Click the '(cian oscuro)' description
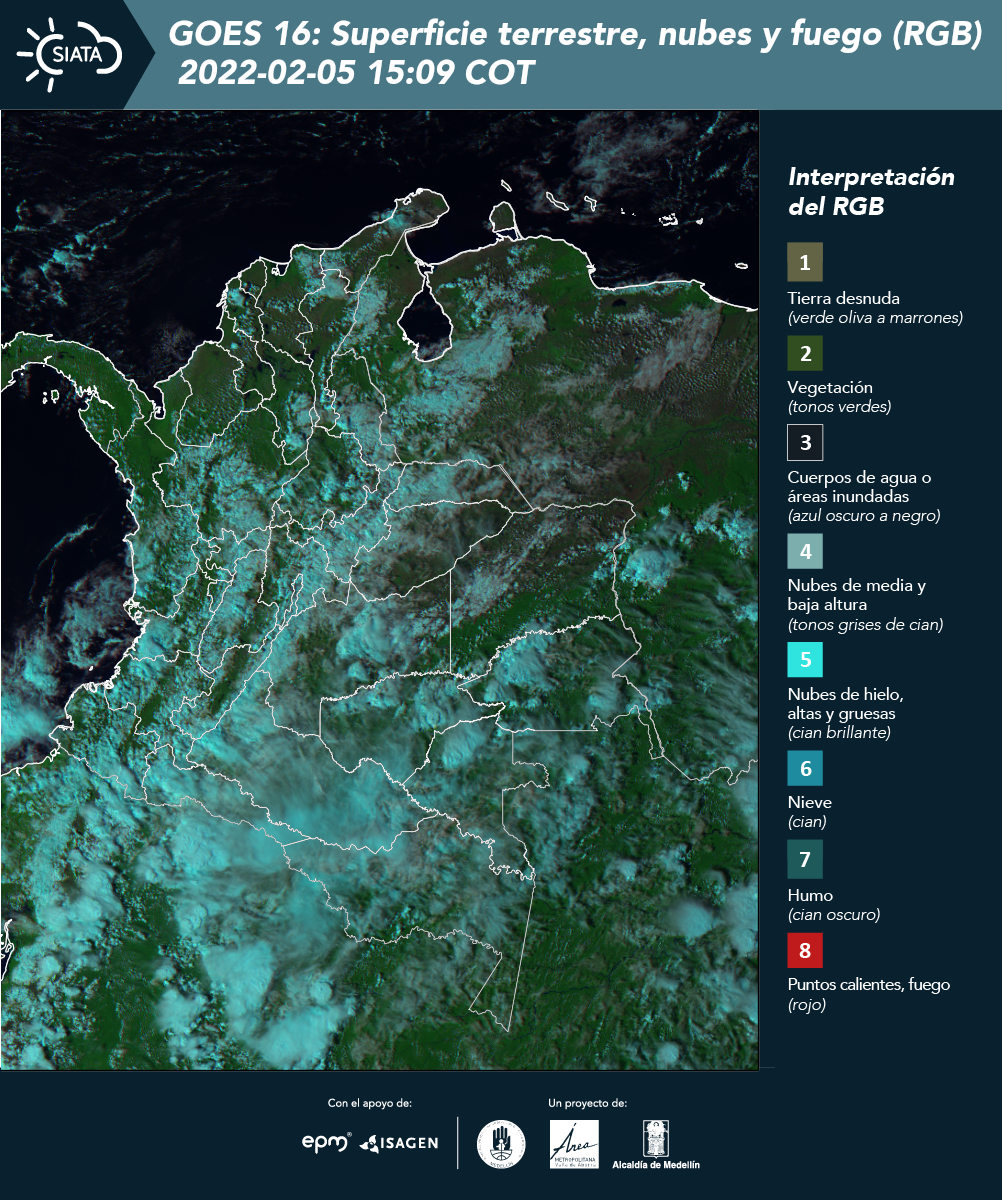This screenshot has width=1002, height=1200. [834, 915]
